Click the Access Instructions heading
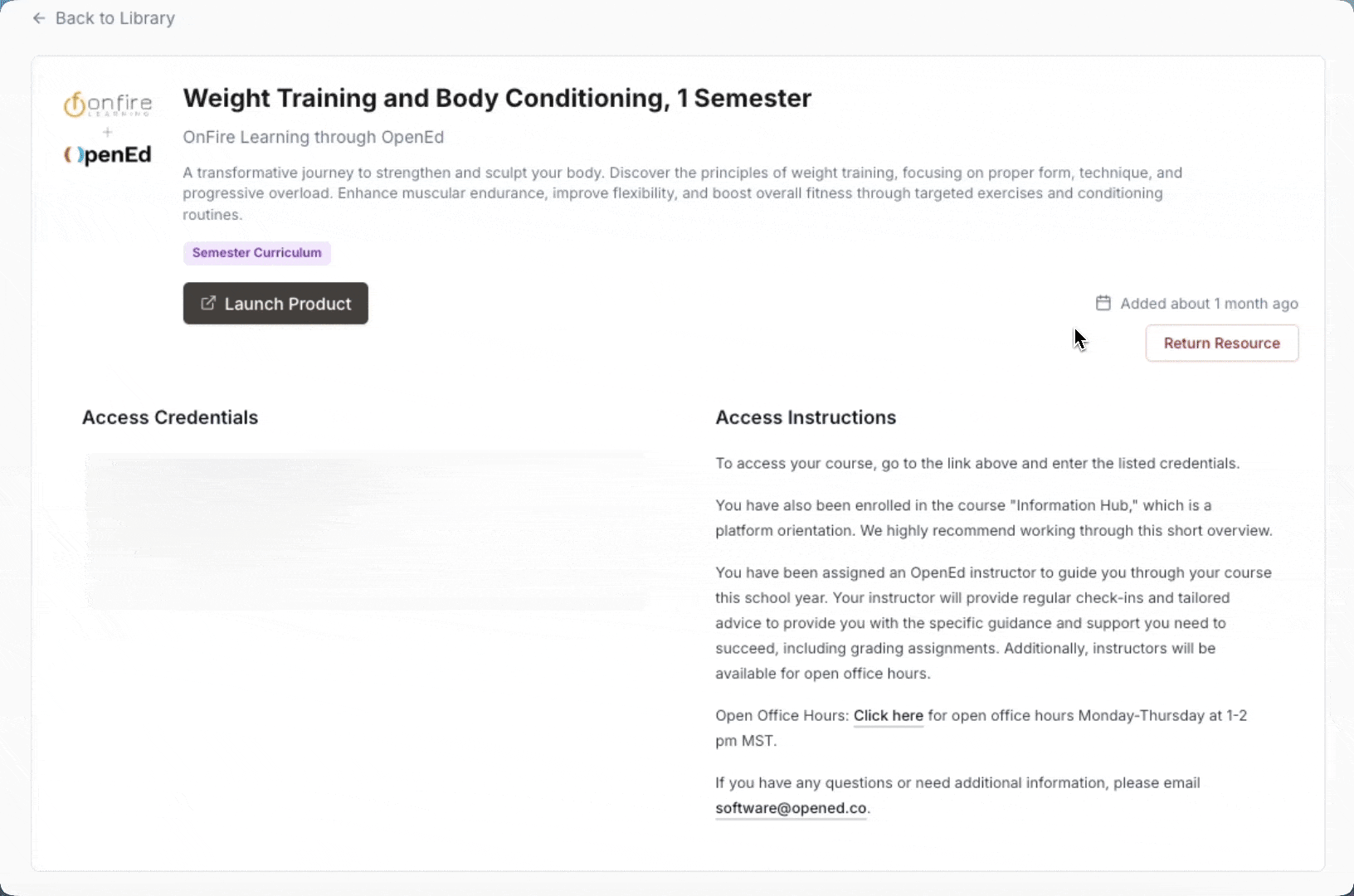This screenshot has height=896, width=1354. pos(806,417)
